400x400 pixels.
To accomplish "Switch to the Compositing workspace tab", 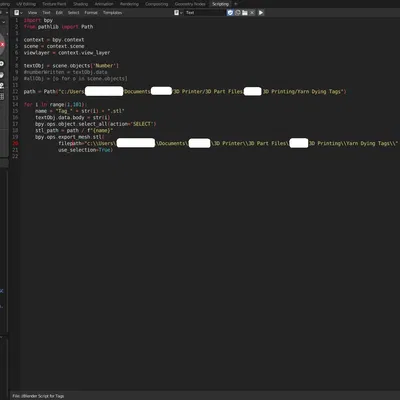I will 157,4.
